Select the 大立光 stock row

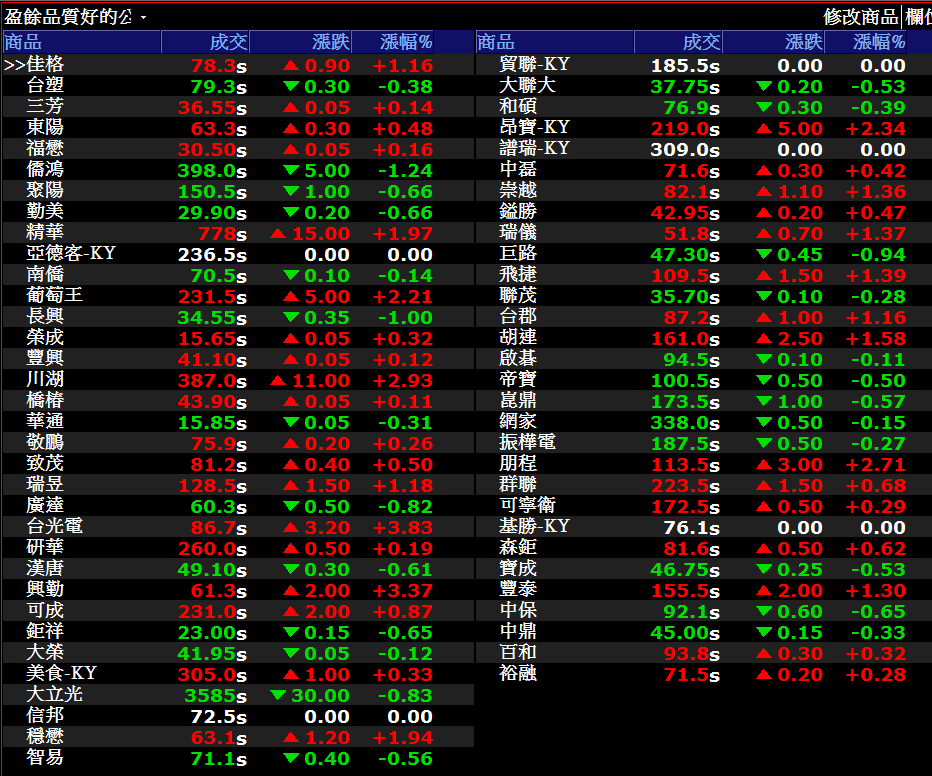pyautogui.click(x=55, y=695)
